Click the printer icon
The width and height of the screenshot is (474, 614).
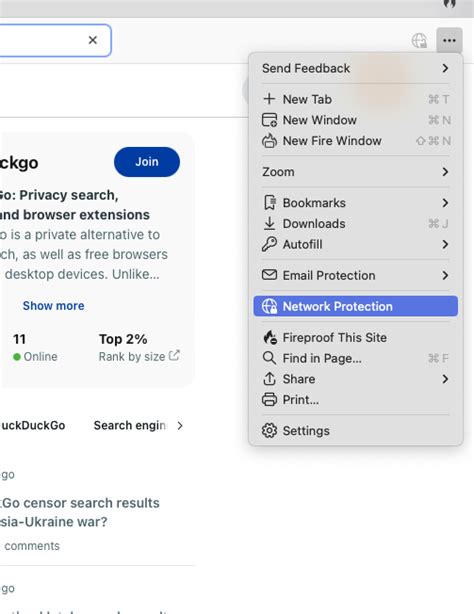[269, 399]
